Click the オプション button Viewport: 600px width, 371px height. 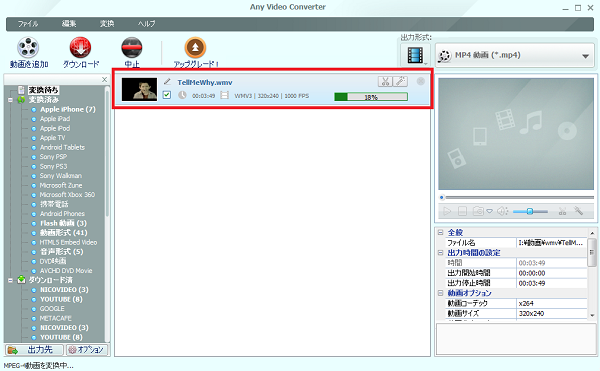pyautogui.click(x=86, y=350)
